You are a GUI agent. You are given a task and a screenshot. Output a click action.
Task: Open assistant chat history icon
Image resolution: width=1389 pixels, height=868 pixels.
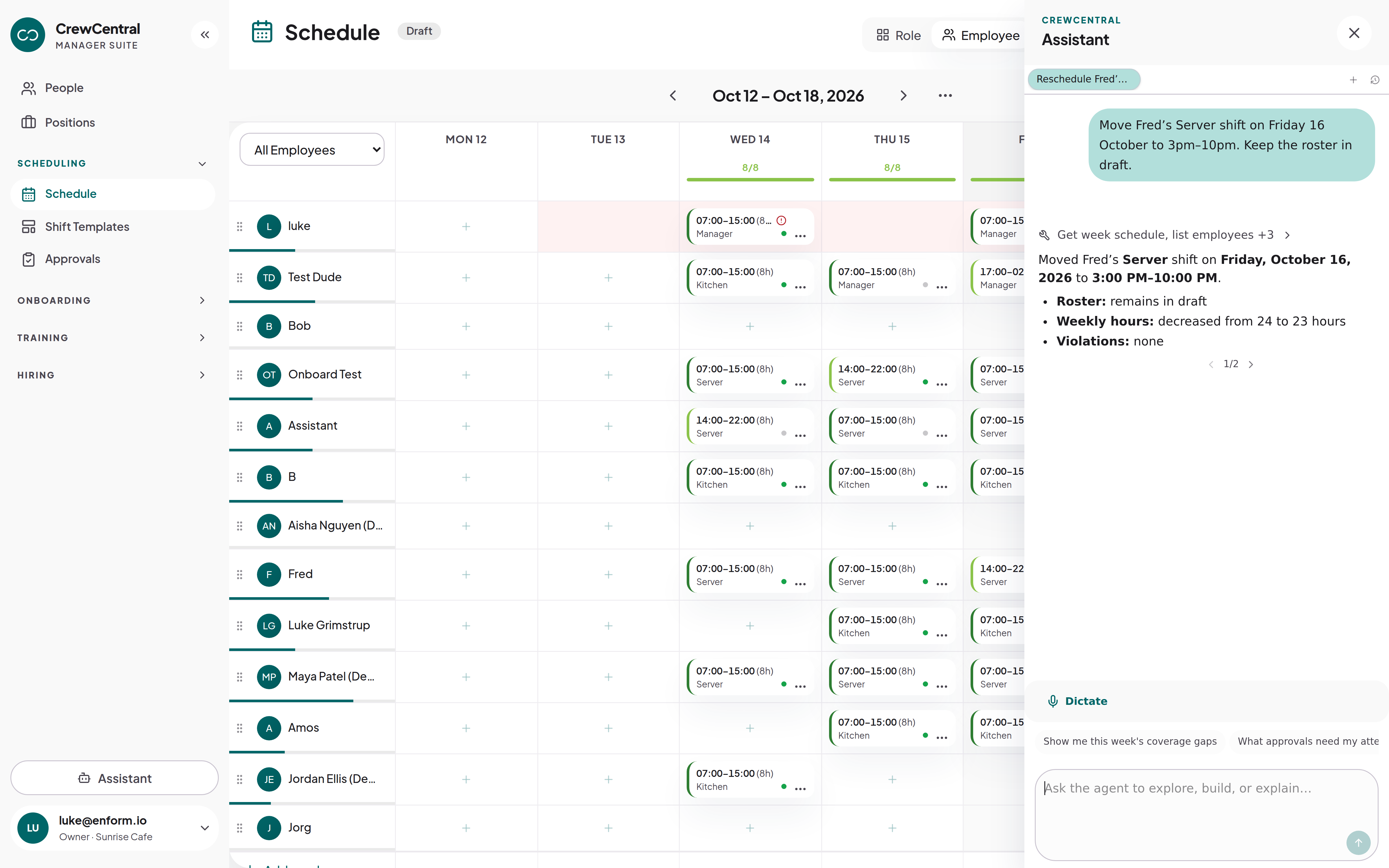click(x=1375, y=80)
